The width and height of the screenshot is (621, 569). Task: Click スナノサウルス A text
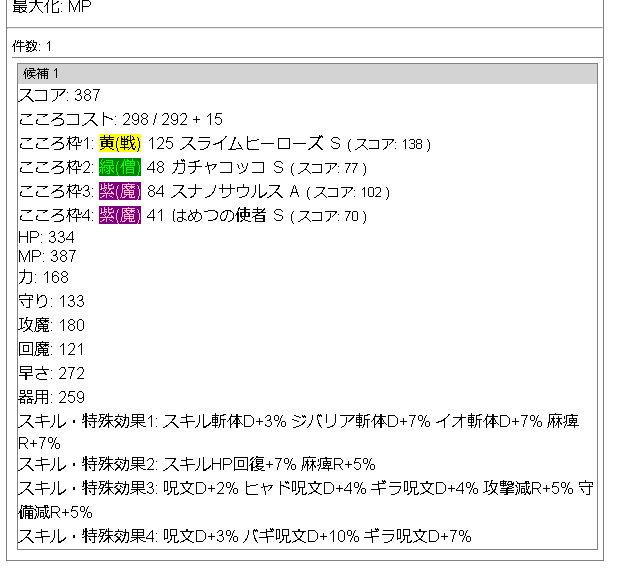(235, 192)
